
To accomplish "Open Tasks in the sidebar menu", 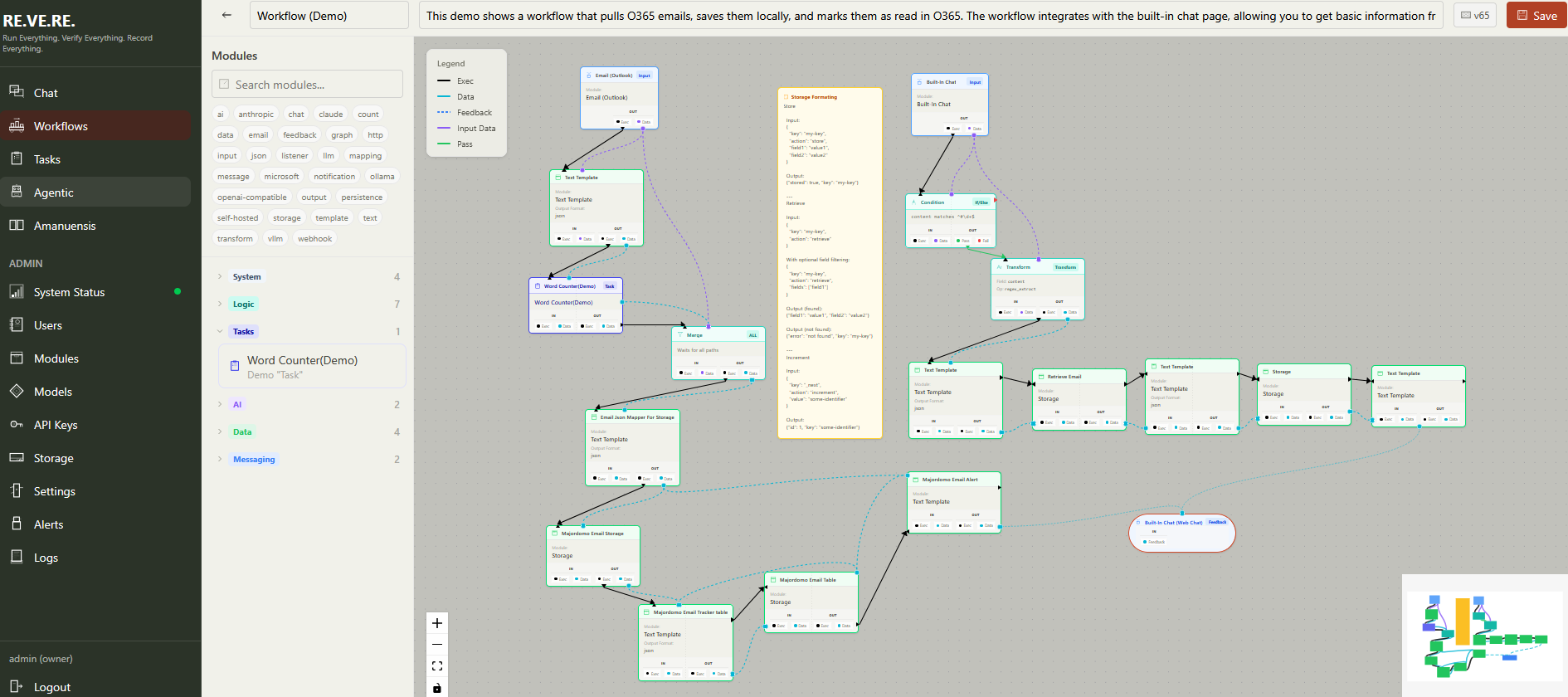I will click(x=95, y=159).
